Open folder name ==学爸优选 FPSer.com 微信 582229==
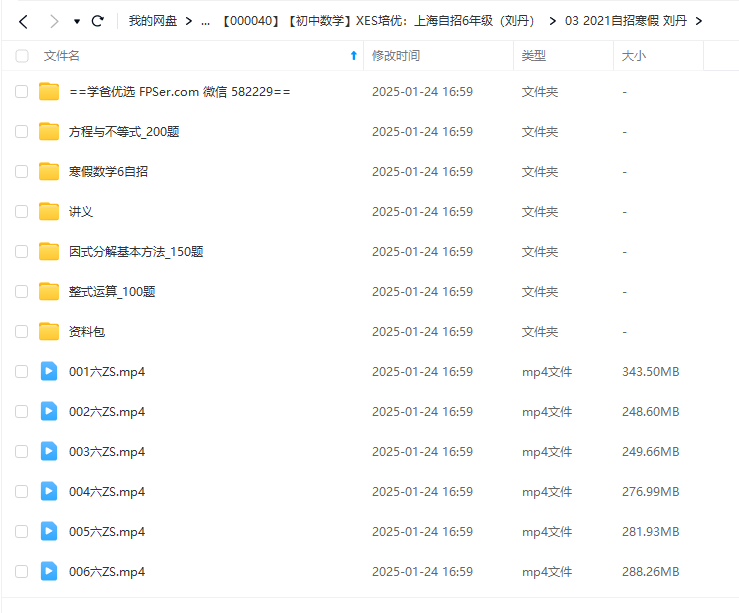 180,91
